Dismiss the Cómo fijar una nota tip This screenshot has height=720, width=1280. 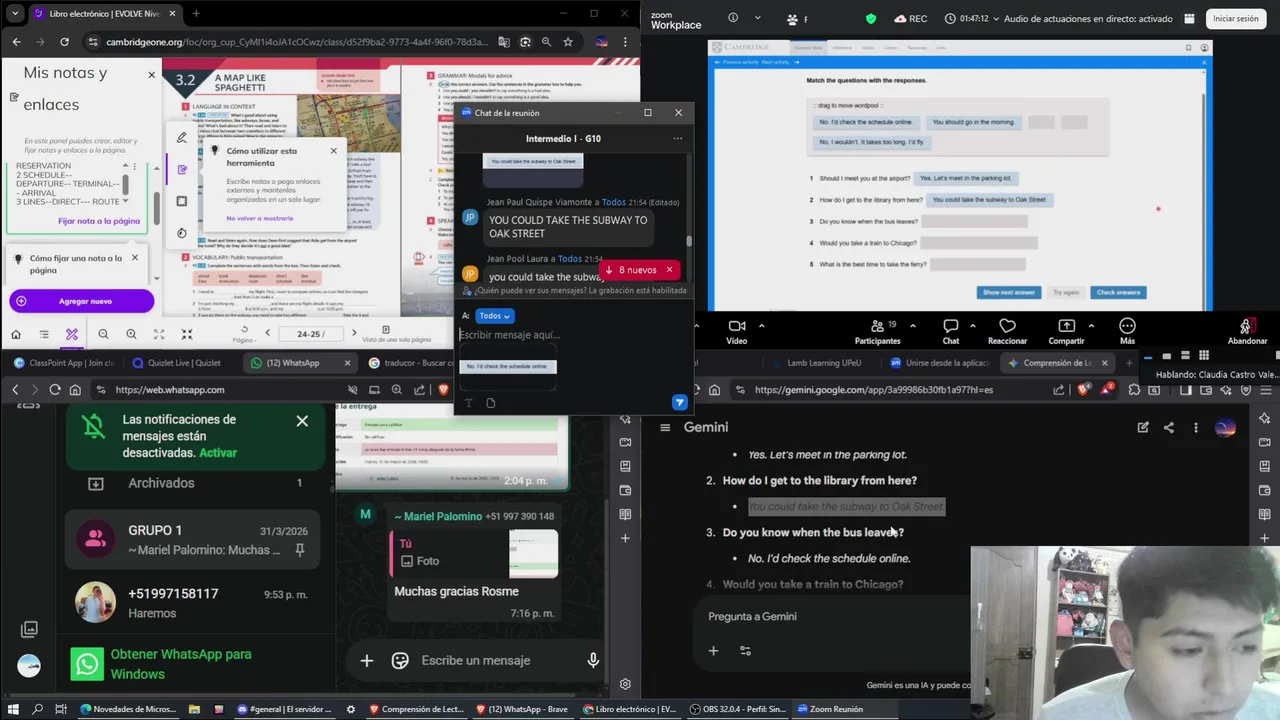(135, 258)
